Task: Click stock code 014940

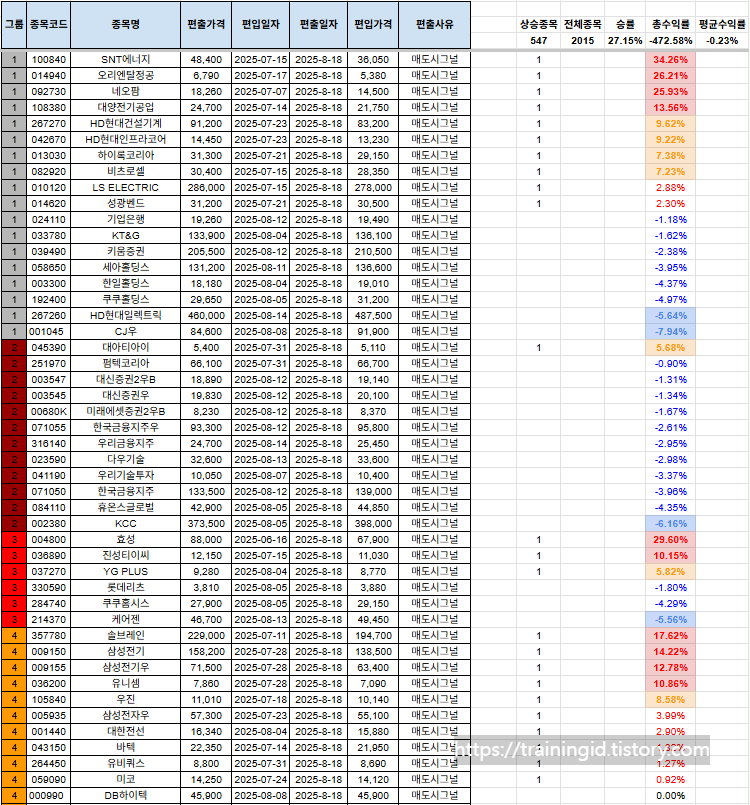Action: [x=48, y=75]
